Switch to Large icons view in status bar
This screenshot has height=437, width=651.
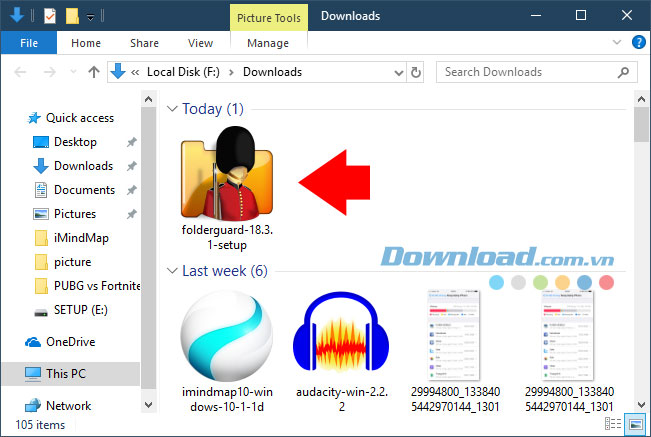[636, 424]
